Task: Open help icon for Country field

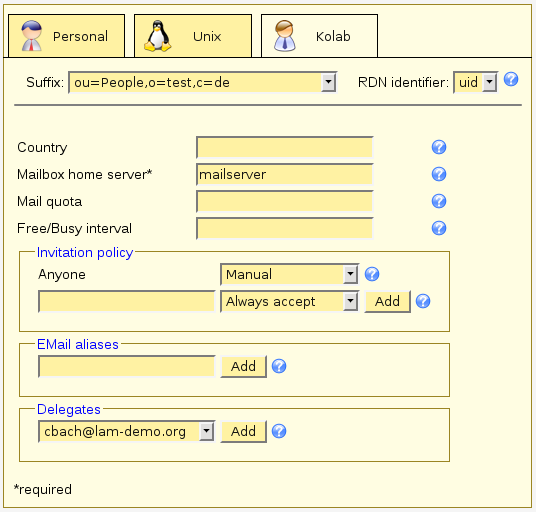Action: 439,147
